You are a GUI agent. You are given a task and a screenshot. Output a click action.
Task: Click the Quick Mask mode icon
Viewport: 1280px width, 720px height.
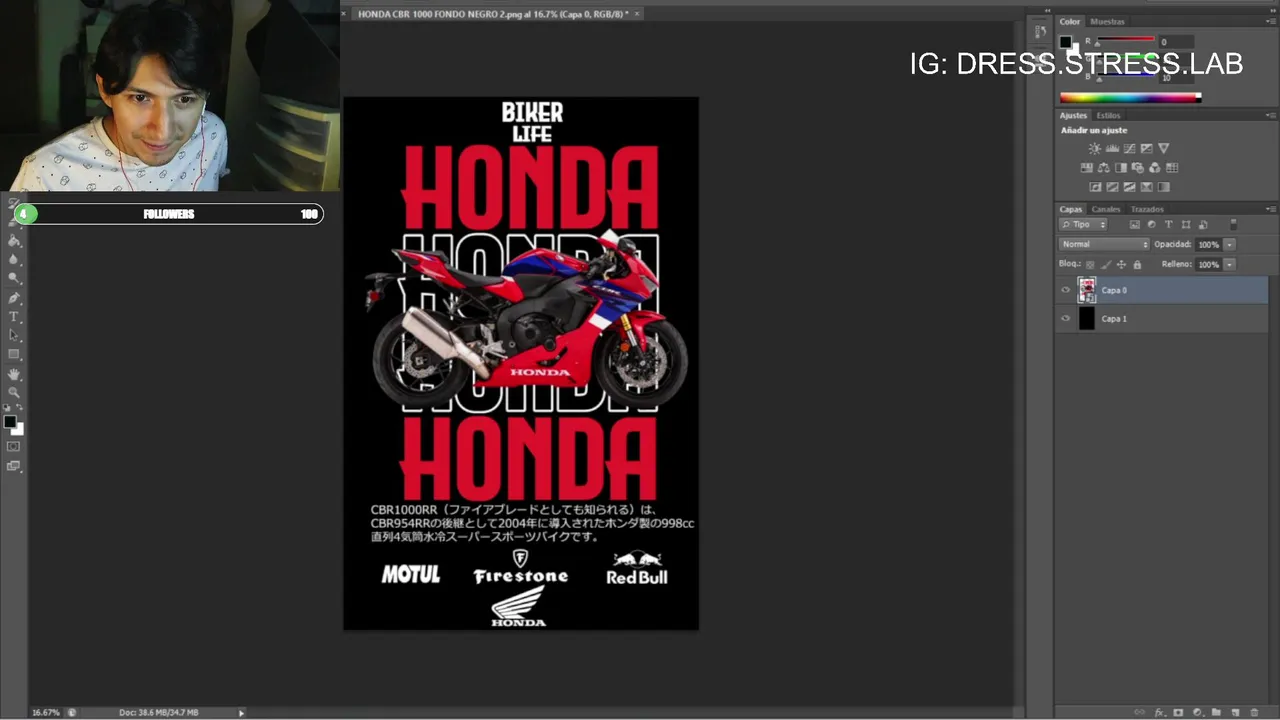pos(14,446)
